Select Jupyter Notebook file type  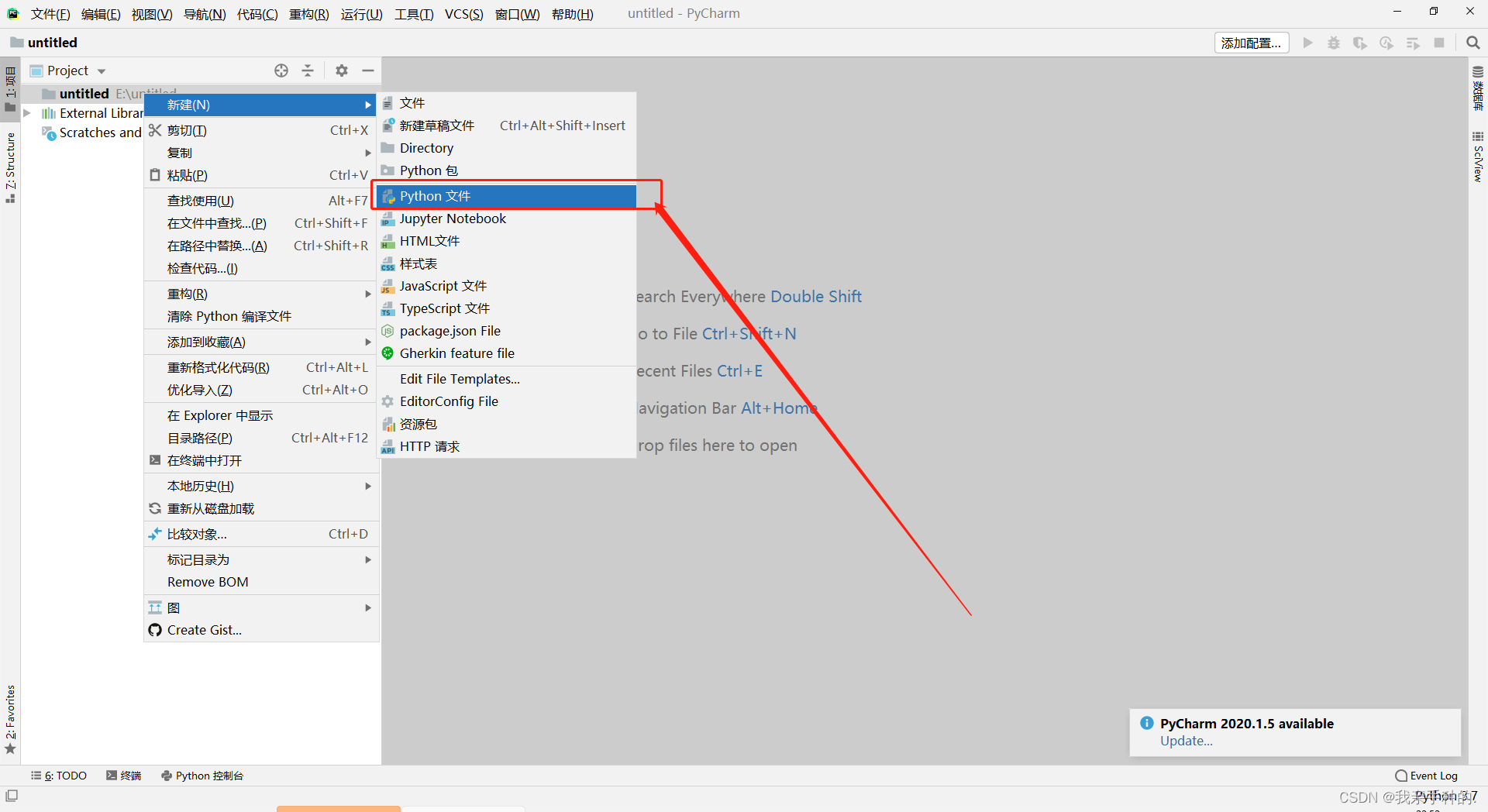507,218
